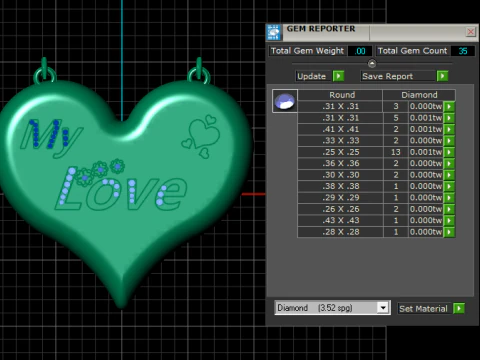Click the 'My' engraved text on pendant

tap(51, 137)
